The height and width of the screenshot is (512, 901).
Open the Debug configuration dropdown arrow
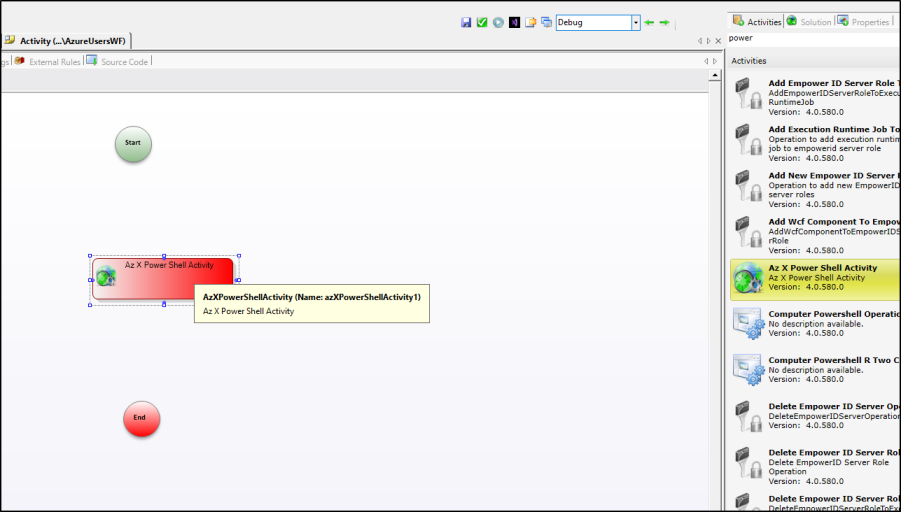pyautogui.click(x=636, y=22)
